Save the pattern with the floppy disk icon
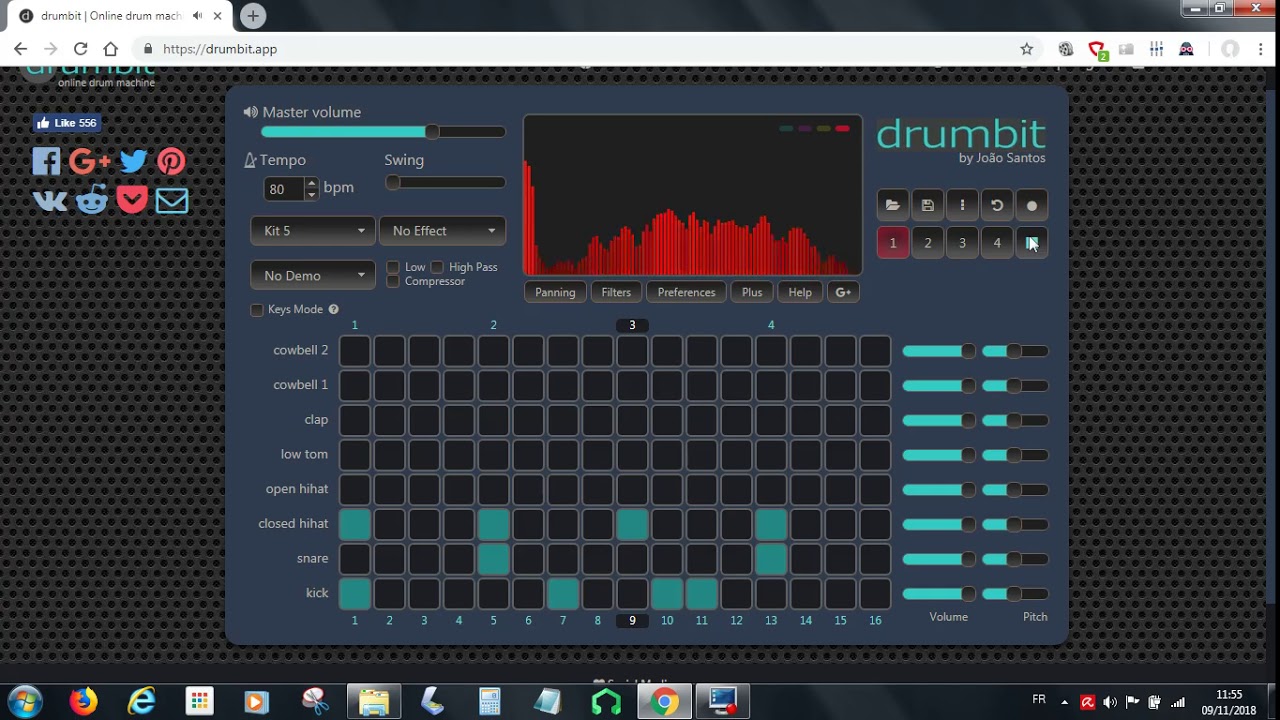 click(x=928, y=205)
